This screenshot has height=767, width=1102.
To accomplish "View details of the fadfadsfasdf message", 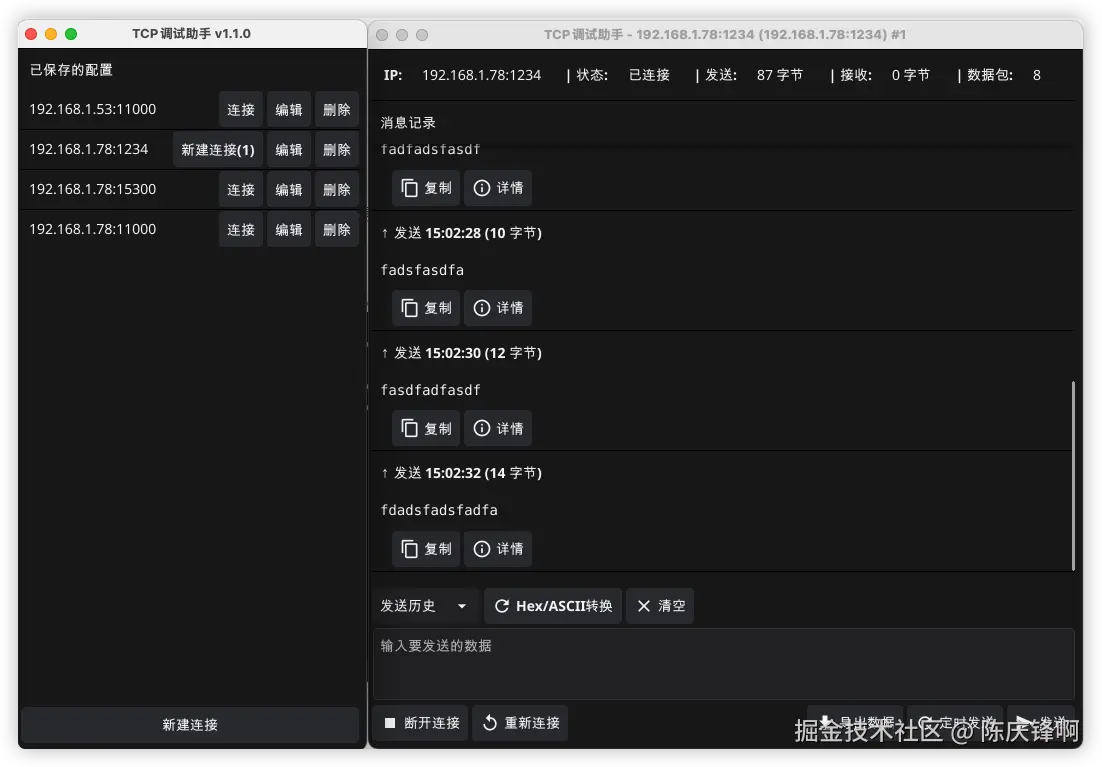I will pyautogui.click(x=497, y=187).
